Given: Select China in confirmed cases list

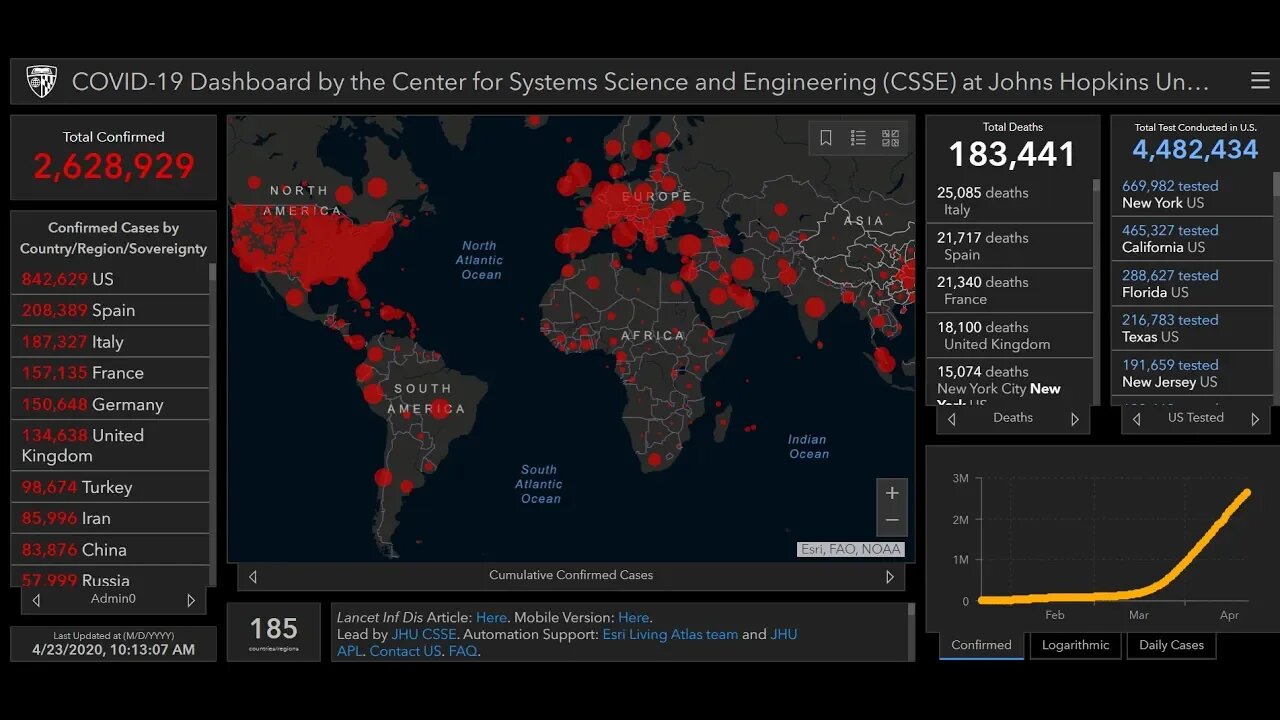Looking at the screenshot, I should (110, 550).
